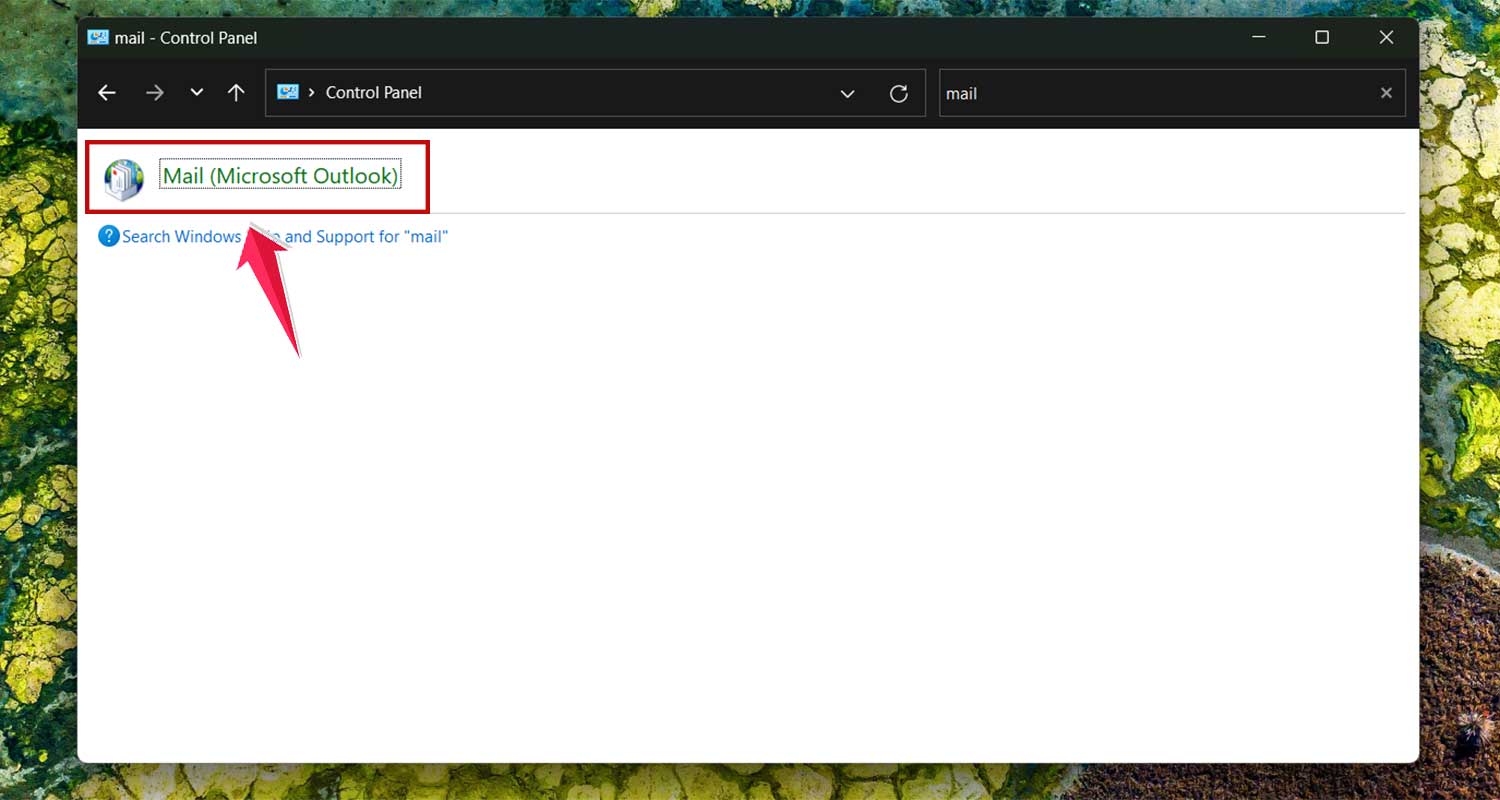Click the blue Help question mark icon
The height and width of the screenshot is (800, 1500).
pos(107,236)
